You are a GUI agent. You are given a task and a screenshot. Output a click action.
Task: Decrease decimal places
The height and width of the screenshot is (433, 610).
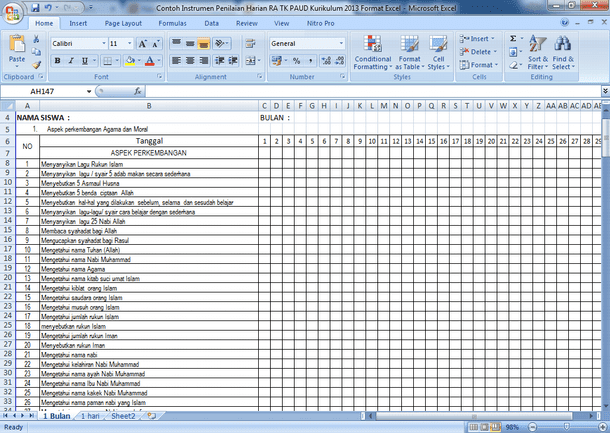[x=340, y=61]
